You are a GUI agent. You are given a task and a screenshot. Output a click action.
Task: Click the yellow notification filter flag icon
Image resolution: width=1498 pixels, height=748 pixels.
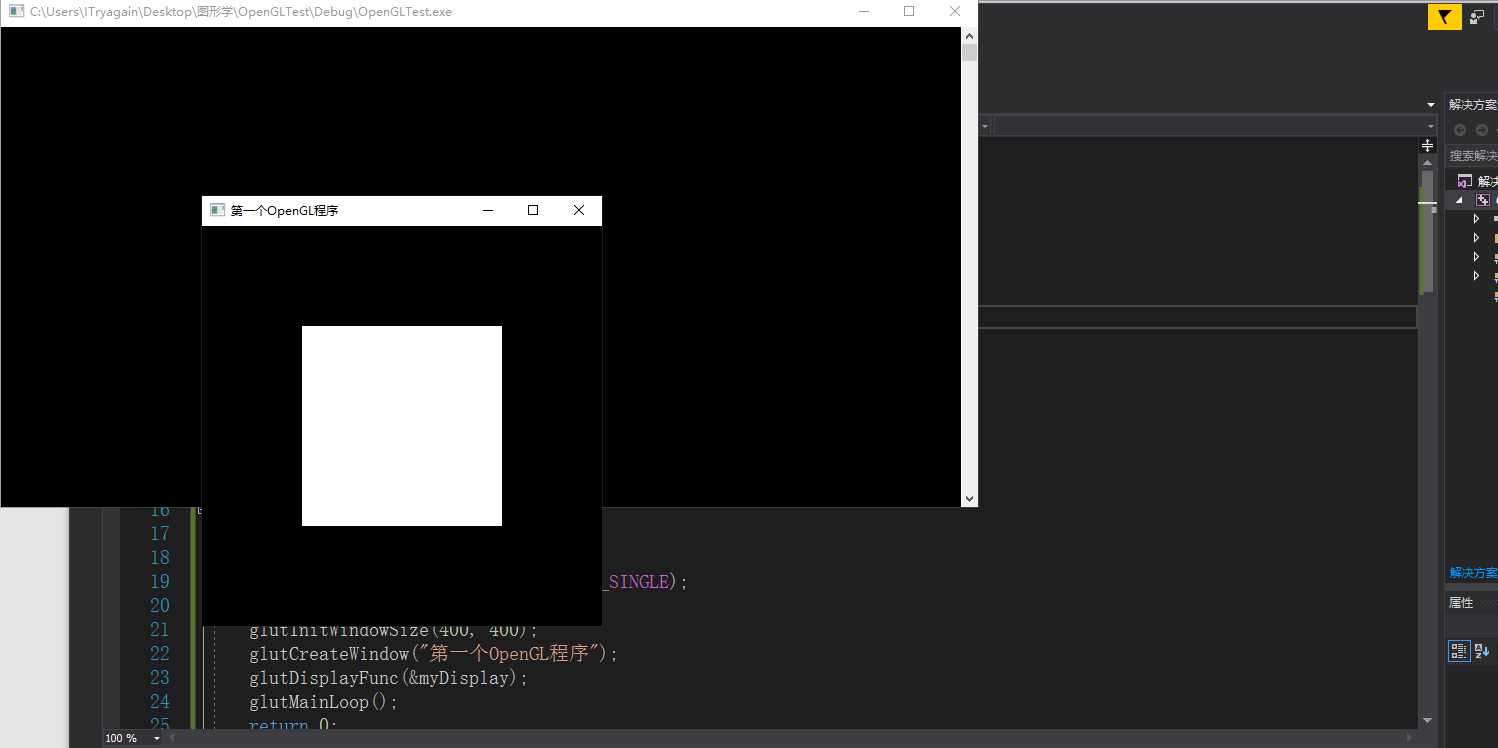(x=1444, y=17)
